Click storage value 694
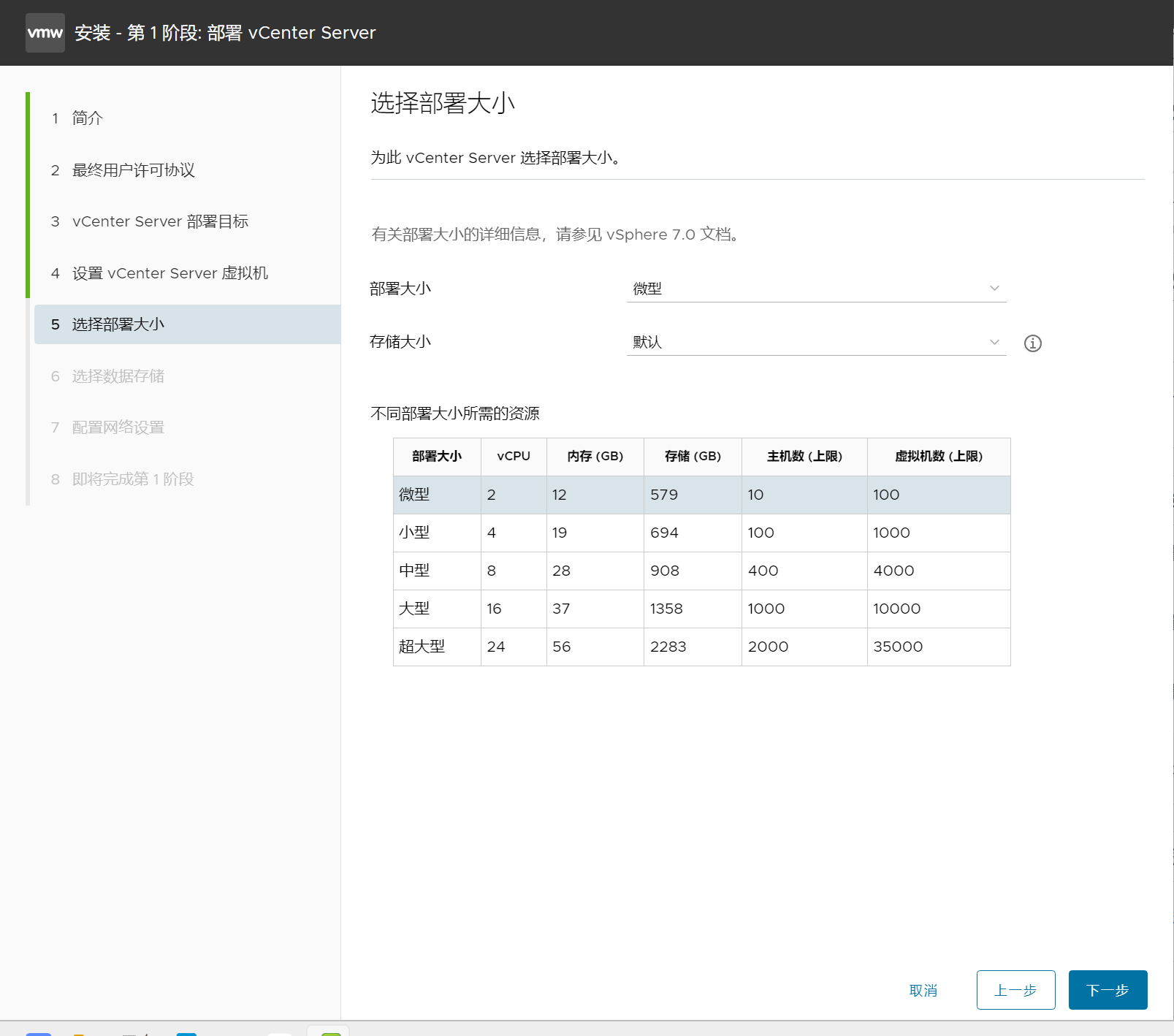This screenshot has height=1036, width=1174. click(x=664, y=533)
